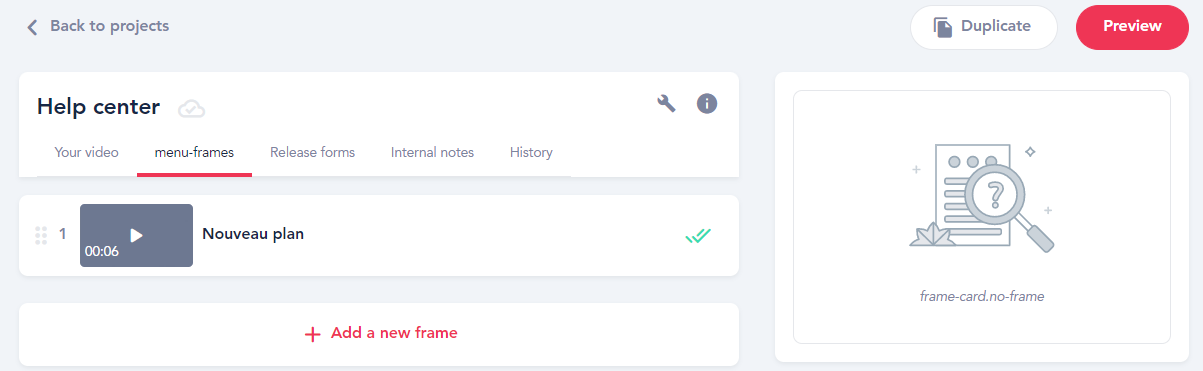Click the red Preview button
Viewport: 1203px width, 371px height.
coord(1132,27)
